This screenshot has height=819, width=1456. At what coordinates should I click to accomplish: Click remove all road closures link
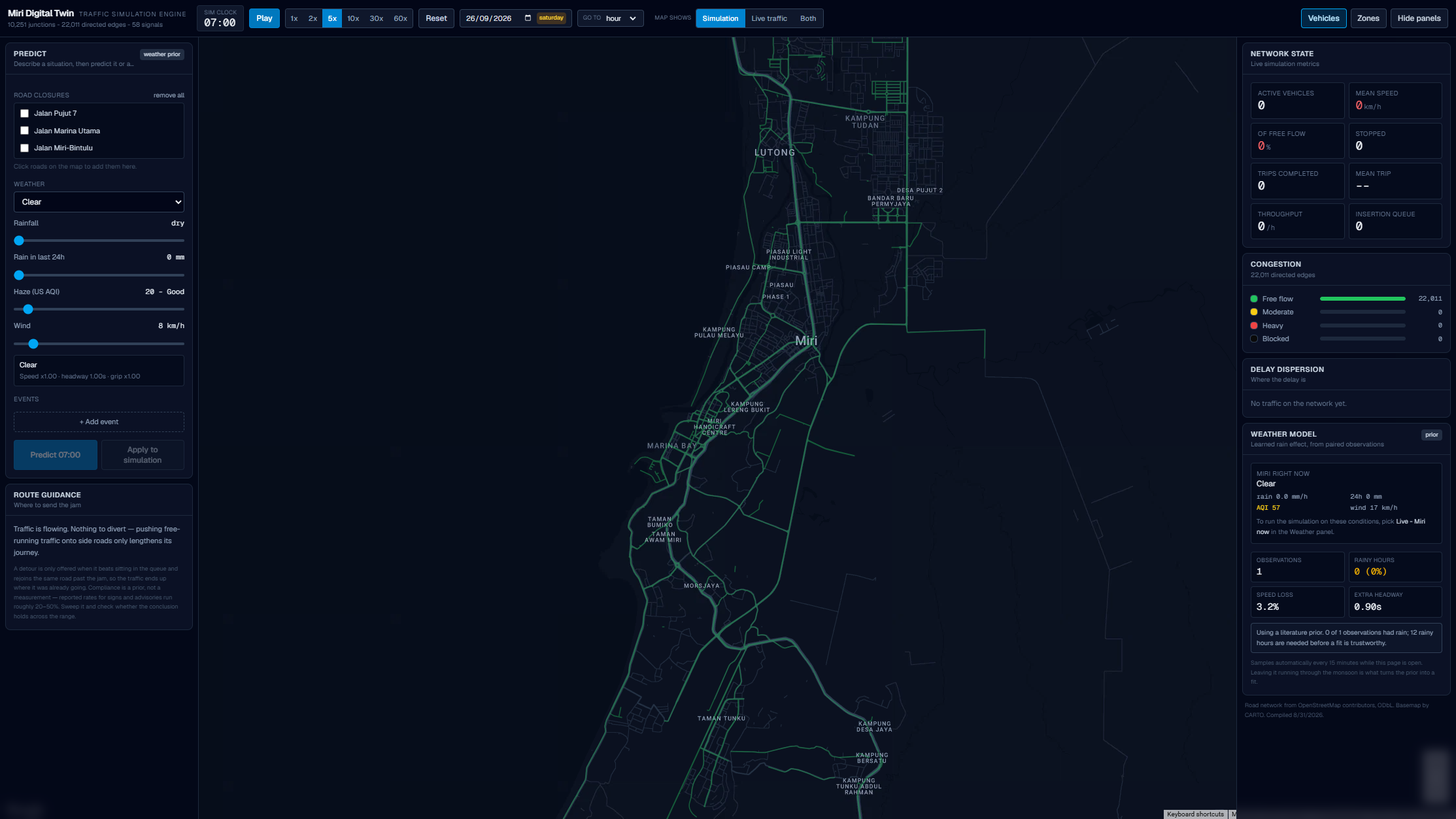pyautogui.click(x=169, y=95)
